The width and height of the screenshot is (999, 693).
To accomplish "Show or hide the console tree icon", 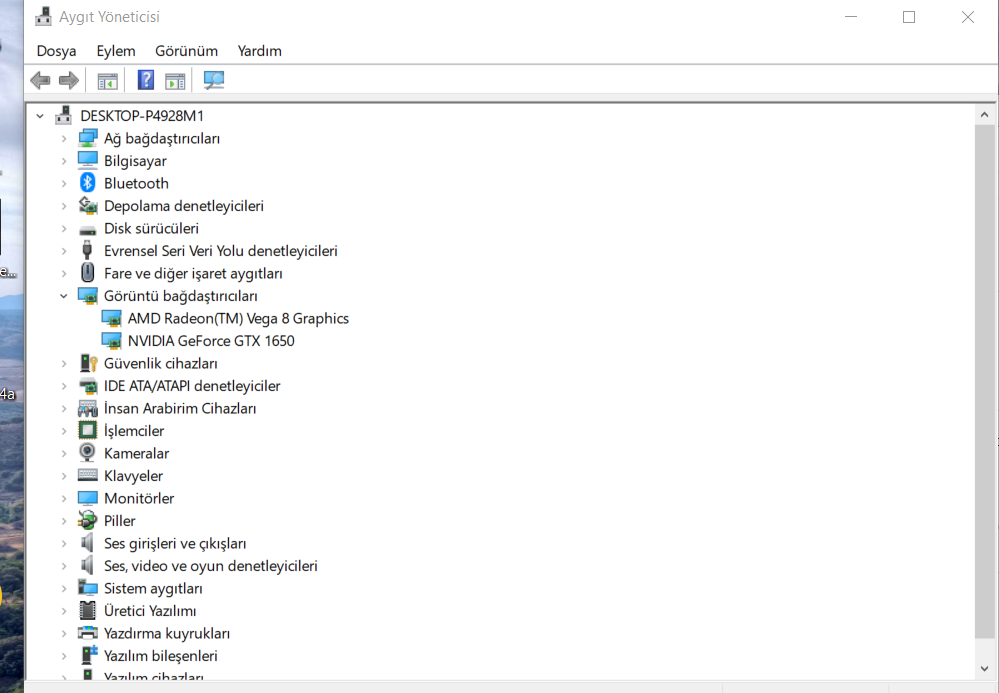I will pyautogui.click(x=107, y=81).
